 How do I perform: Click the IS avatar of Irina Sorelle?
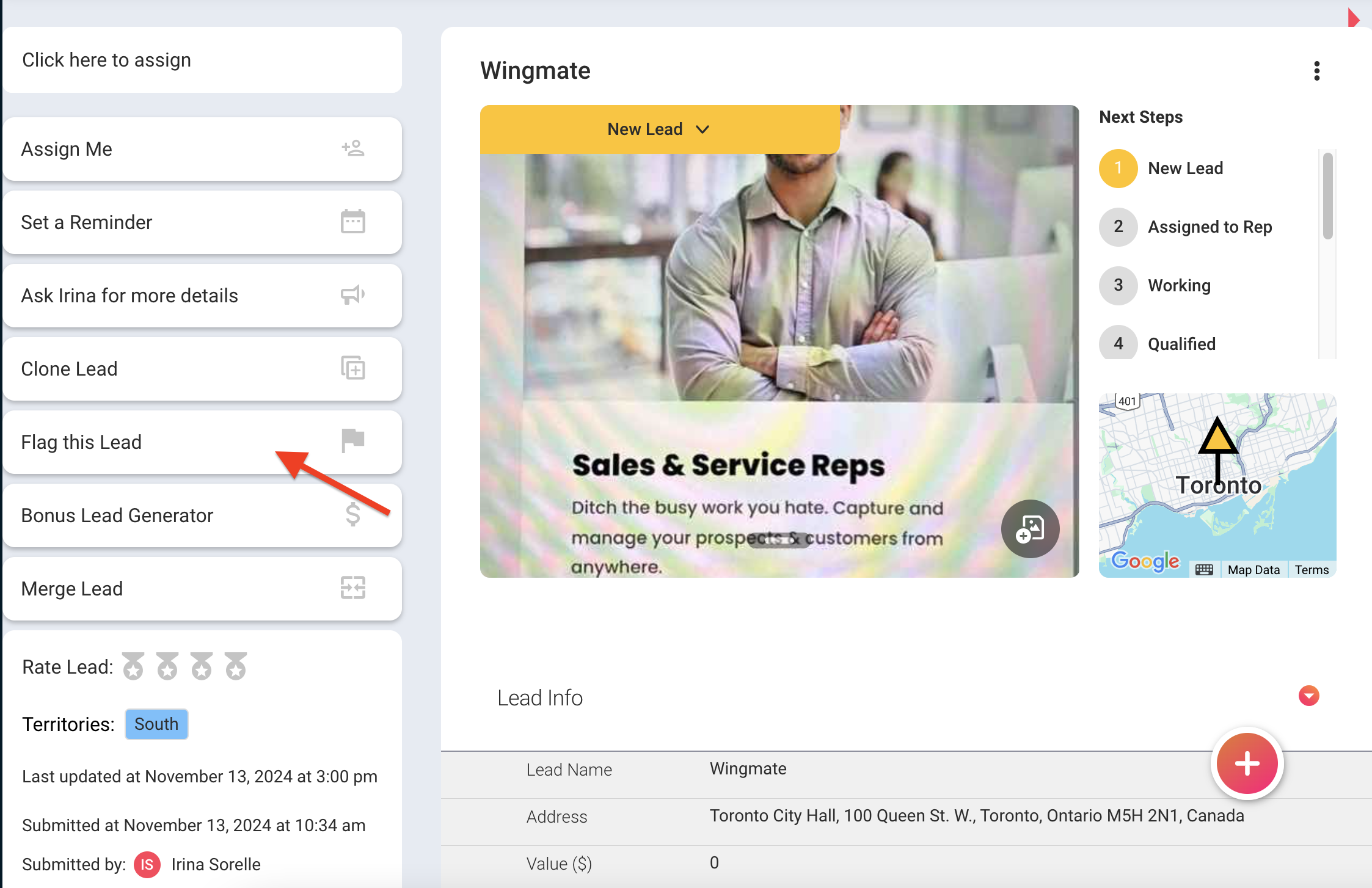point(147,865)
